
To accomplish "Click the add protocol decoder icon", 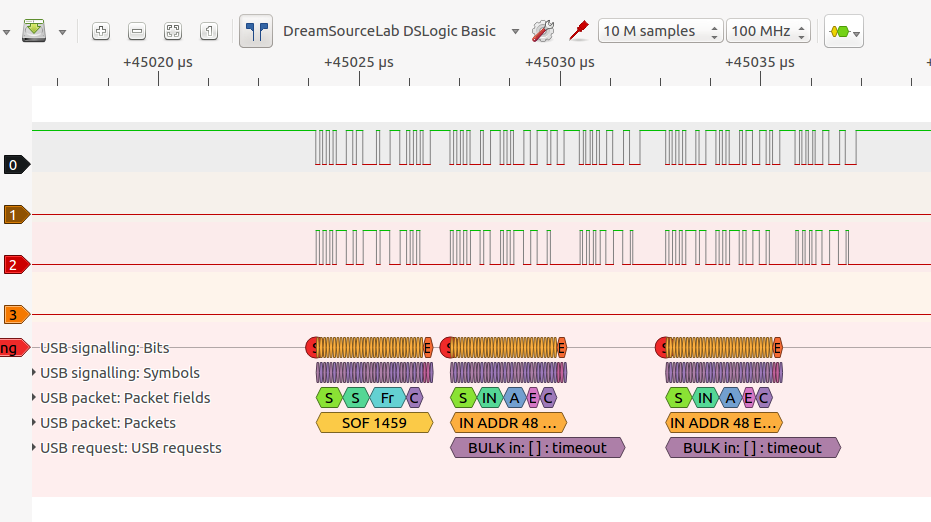I will pos(840,31).
